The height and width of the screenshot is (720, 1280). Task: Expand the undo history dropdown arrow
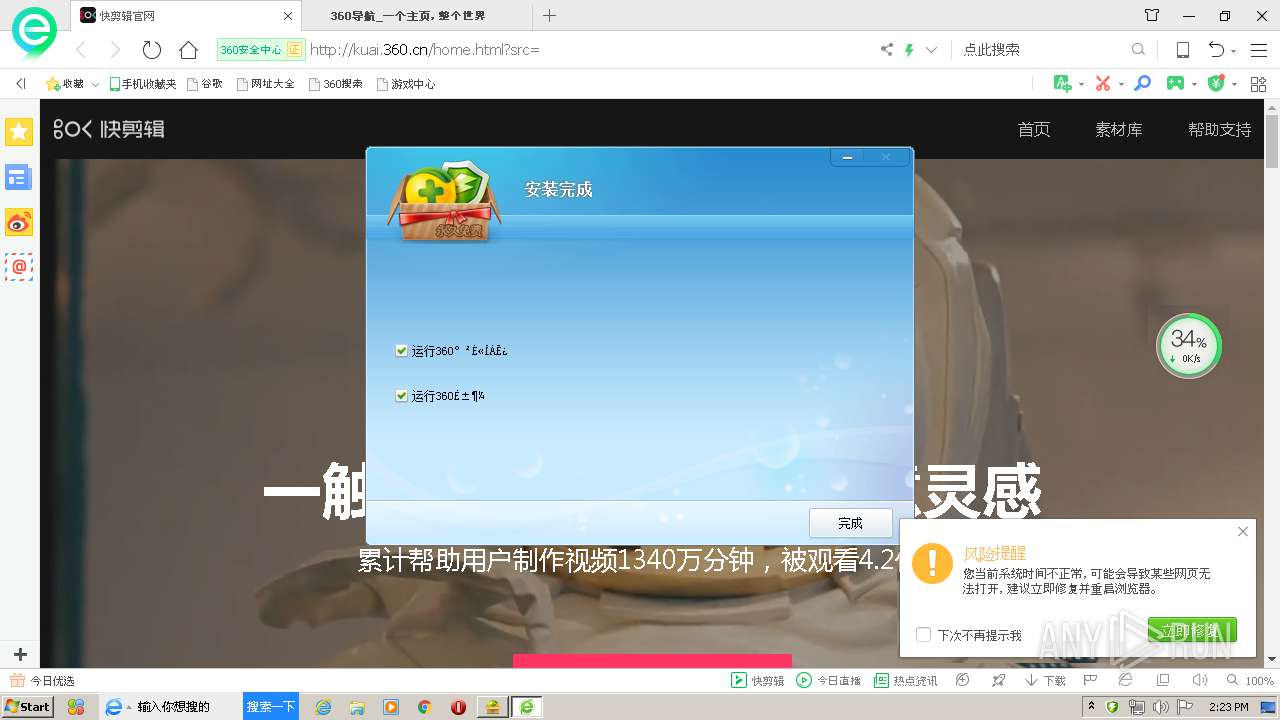tap(1234, 51)
